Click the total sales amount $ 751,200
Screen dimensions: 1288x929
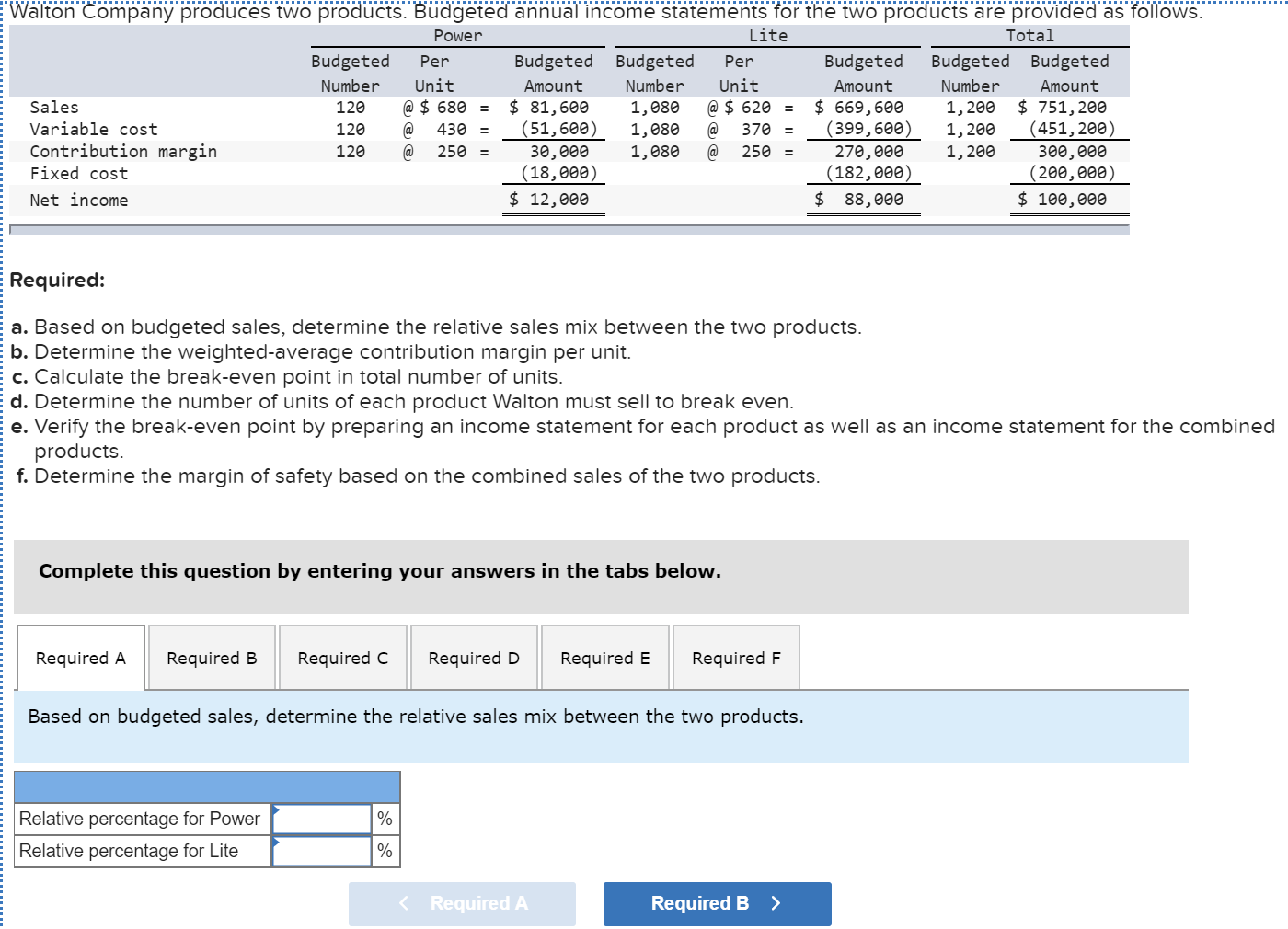tap(1063, 108)
